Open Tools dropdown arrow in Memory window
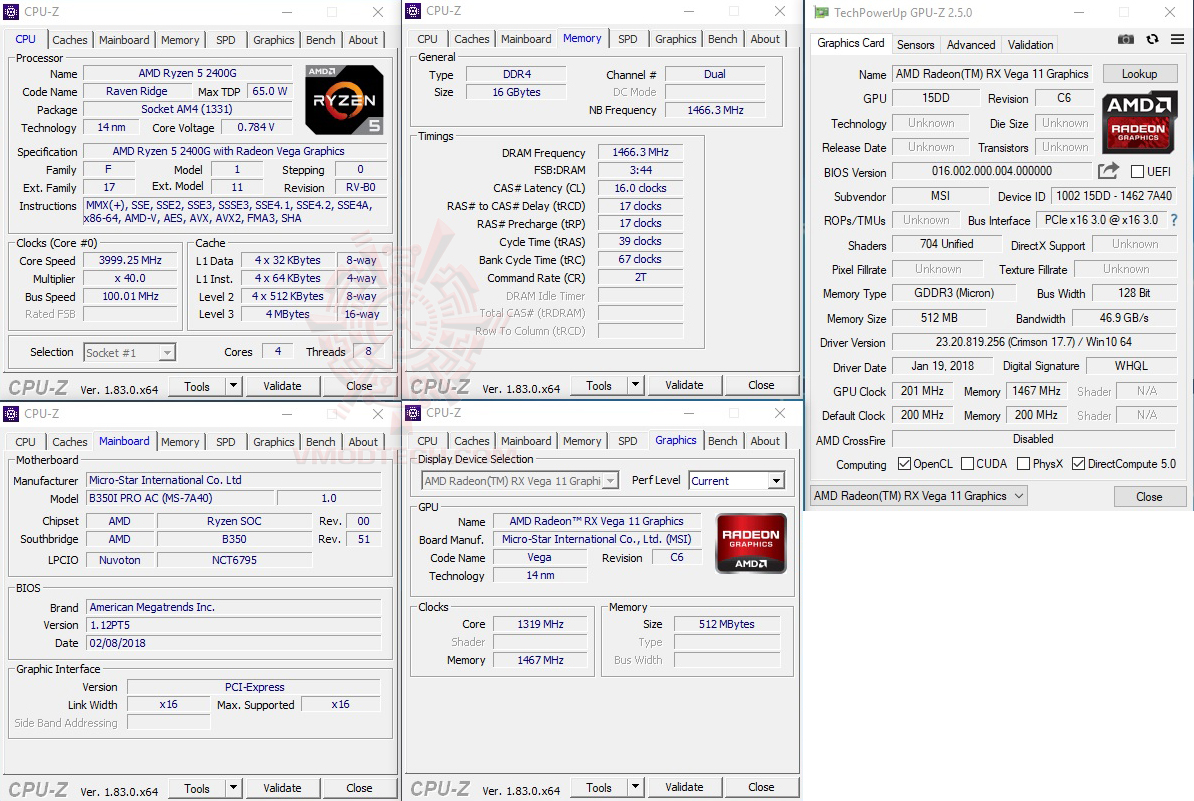The height and width of the screenshot is (801, 1194). coord(636,385)
